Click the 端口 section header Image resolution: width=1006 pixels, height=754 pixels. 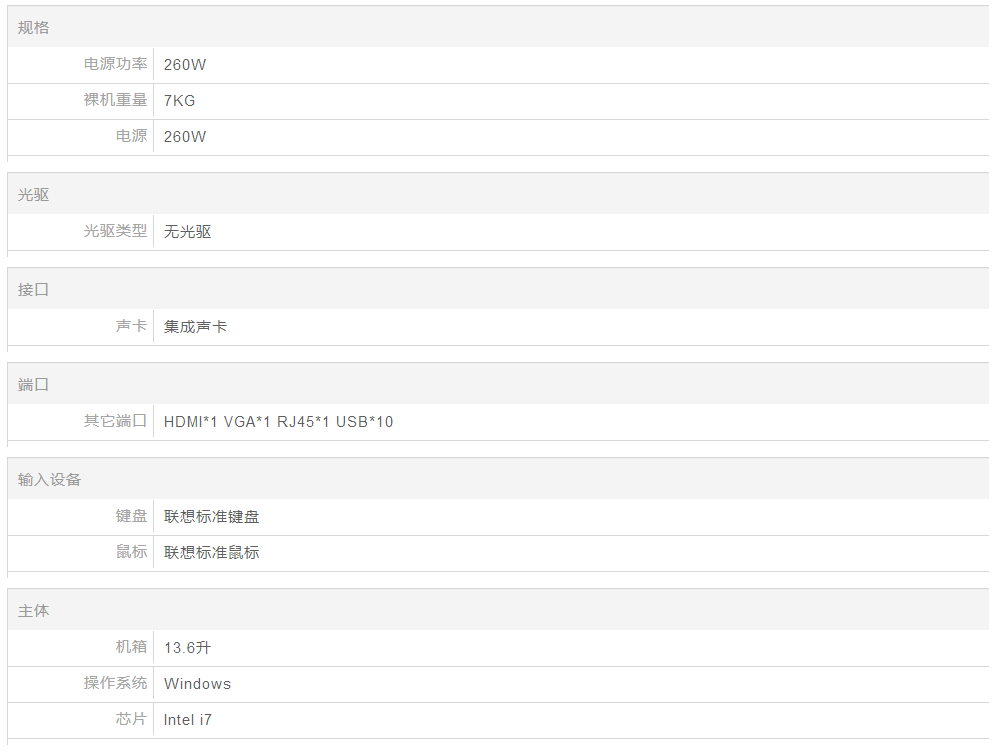(33, 385)
